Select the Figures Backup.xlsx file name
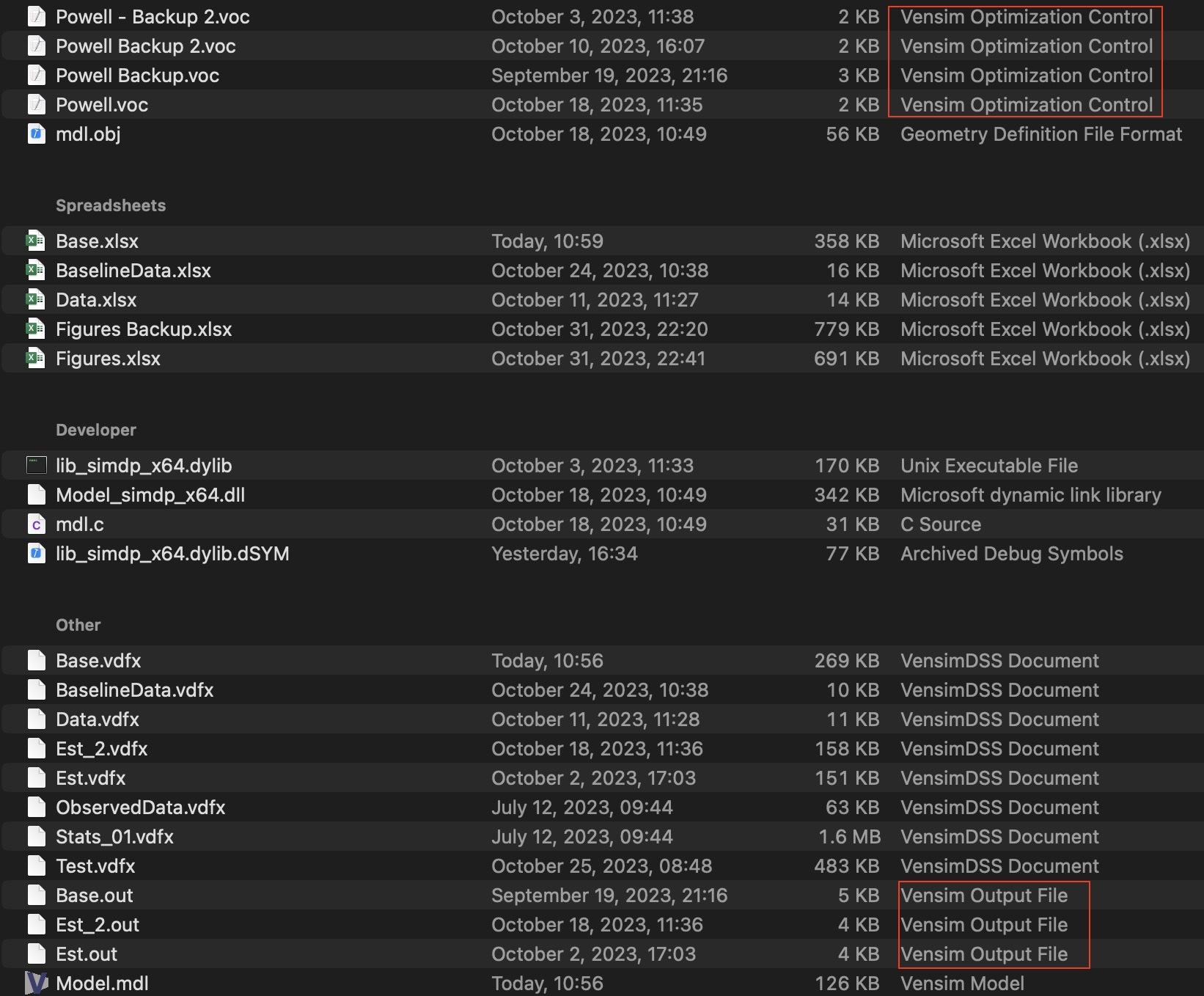 [144, 329]
